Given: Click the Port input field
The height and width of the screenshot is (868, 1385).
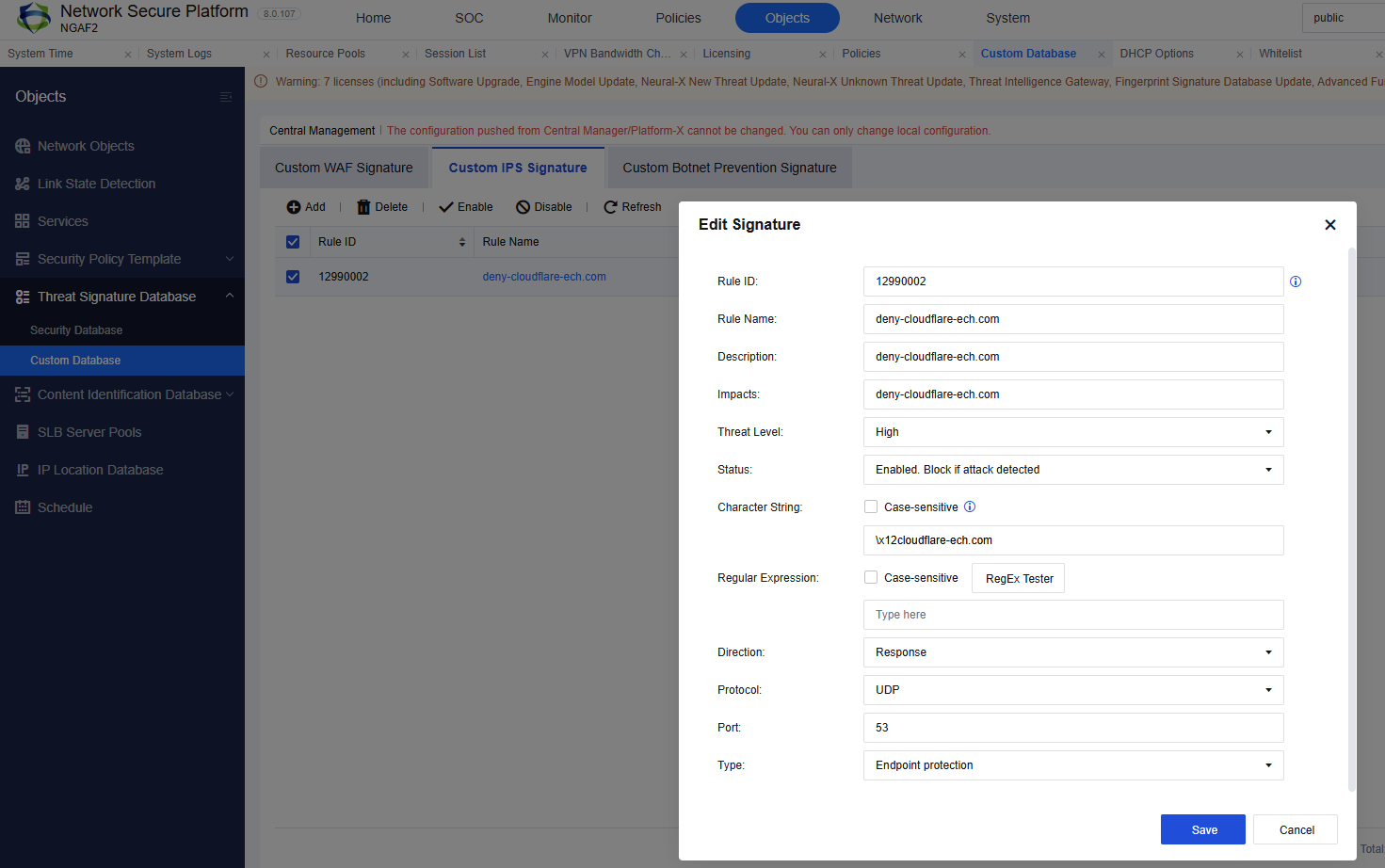Looking at the screenshot, I should point(1073,728).
